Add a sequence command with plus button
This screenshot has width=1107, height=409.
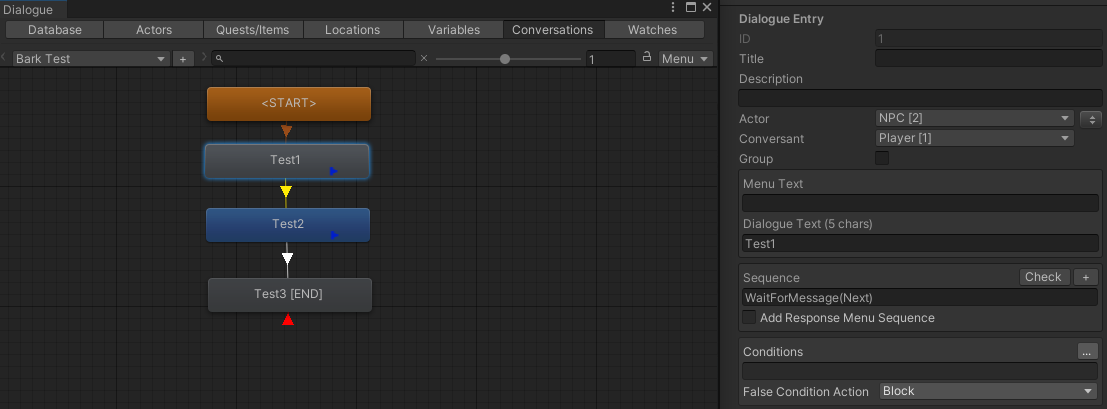pyautogui.click(x=1086, y=277)
